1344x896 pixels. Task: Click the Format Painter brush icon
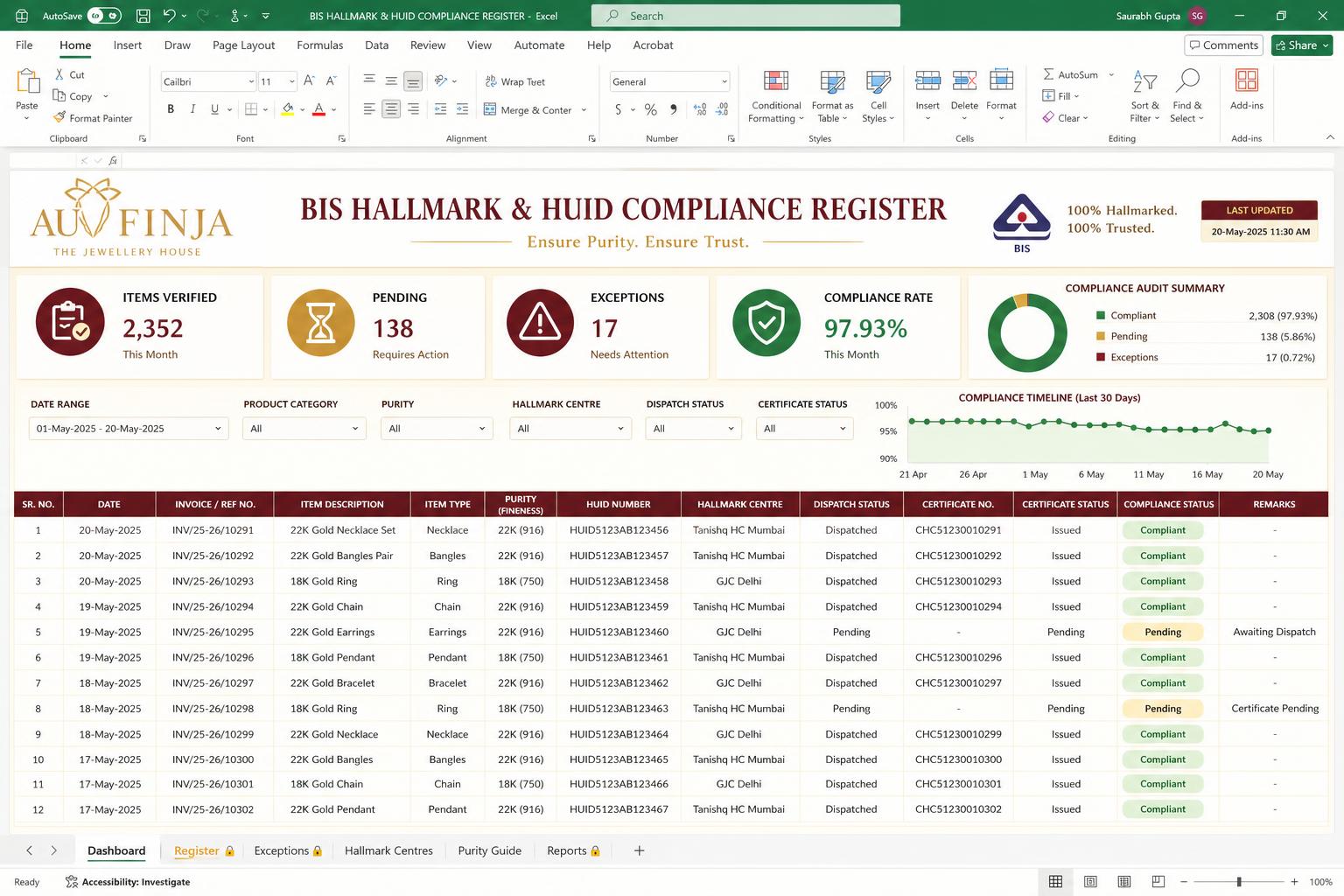[x=59, y=117]
